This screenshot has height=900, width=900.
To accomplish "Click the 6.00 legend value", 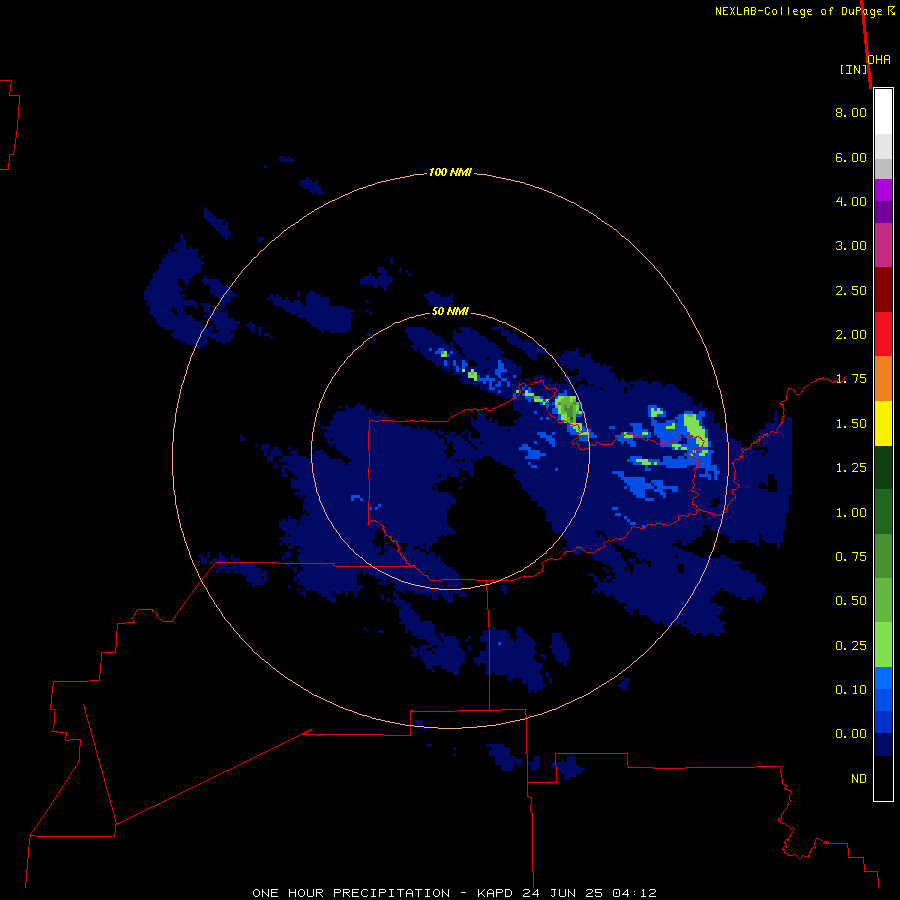I will [851, 157].
